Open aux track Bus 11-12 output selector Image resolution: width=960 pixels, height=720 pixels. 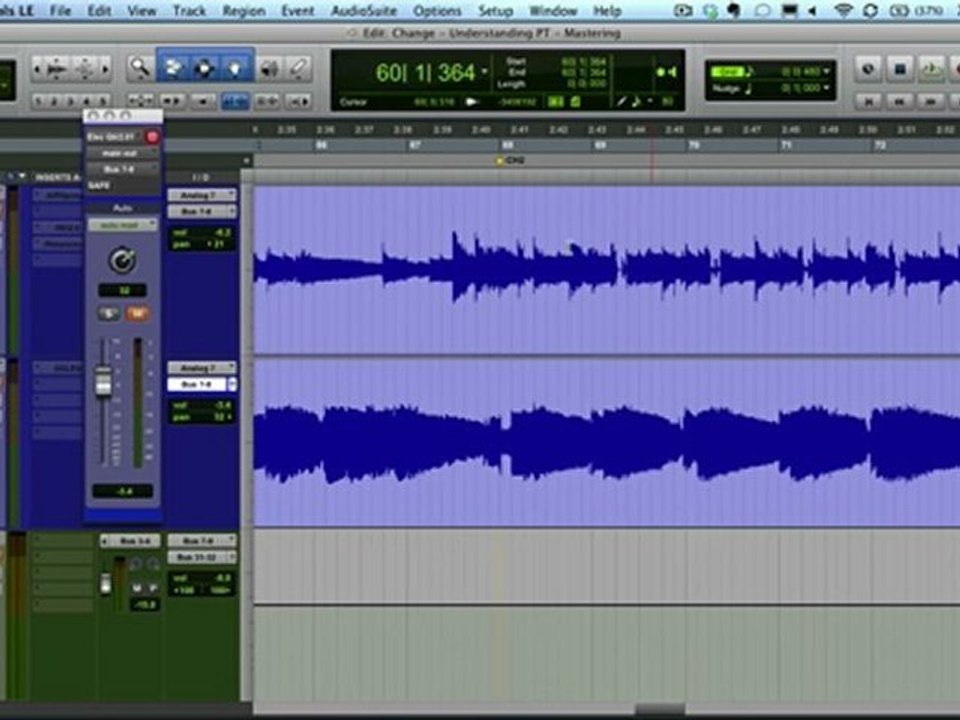pyautogui.click(x=201, y=557)
